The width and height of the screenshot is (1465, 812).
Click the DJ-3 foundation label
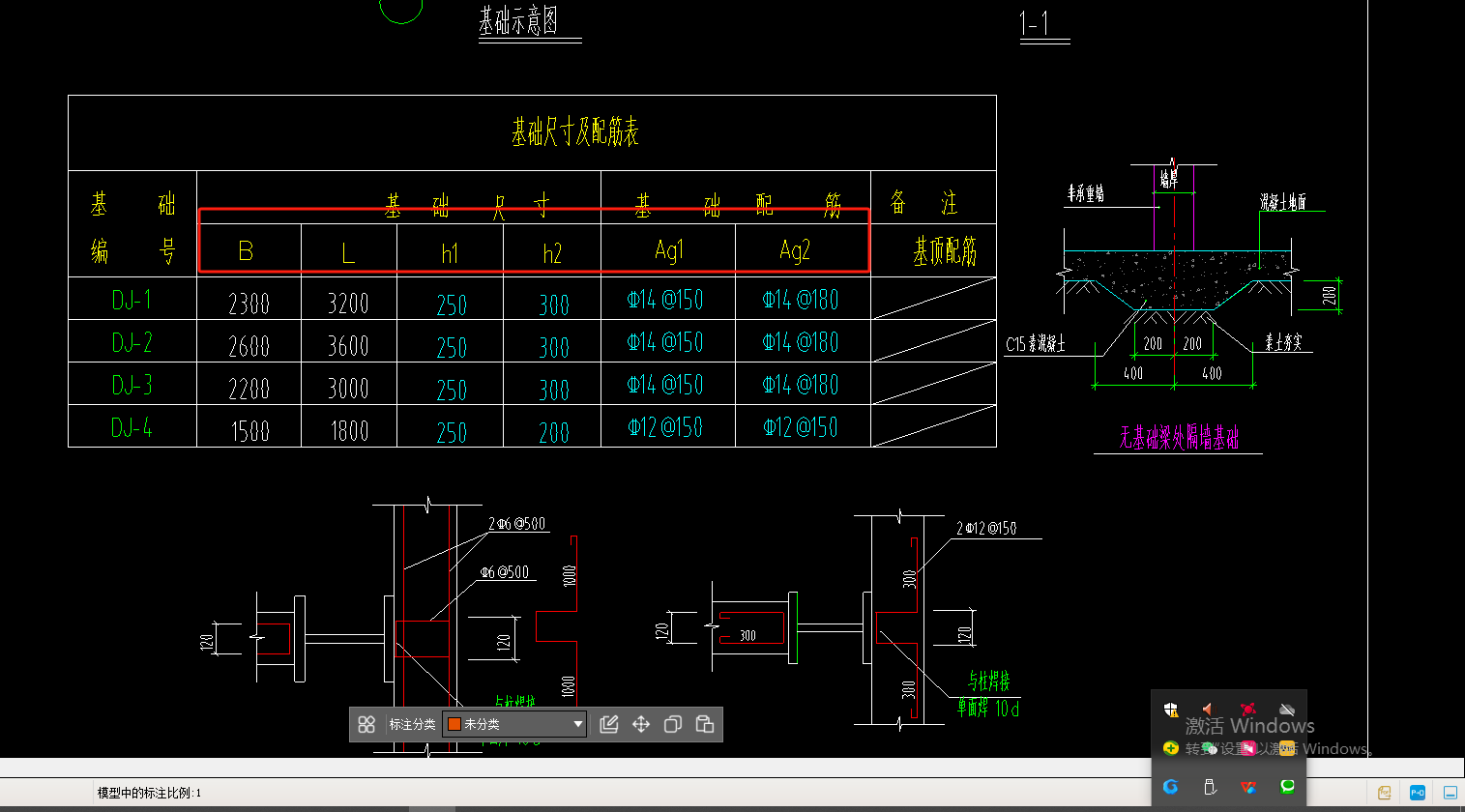132,385
